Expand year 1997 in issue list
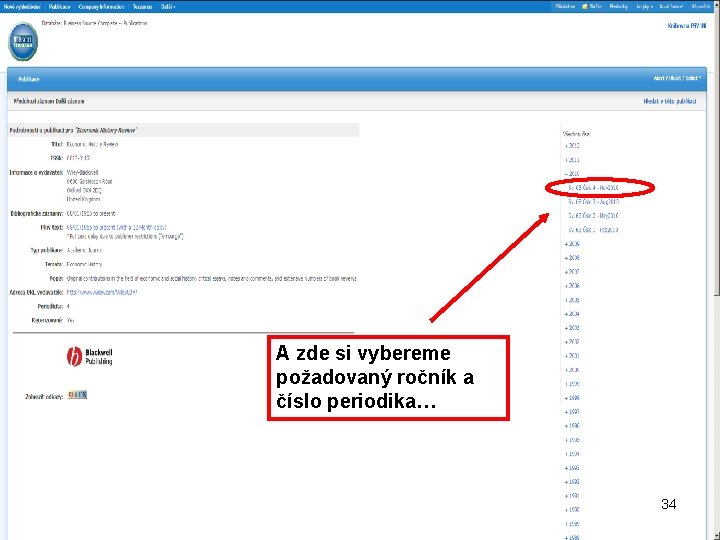Image resolution: width=720 pixels, height=540 pixels. [572, 412]
